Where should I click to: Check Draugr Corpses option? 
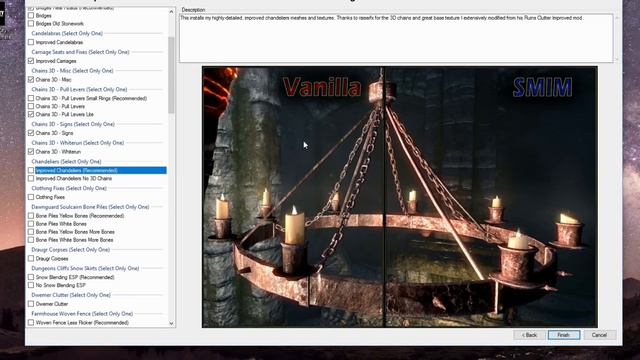coord(31,258)
